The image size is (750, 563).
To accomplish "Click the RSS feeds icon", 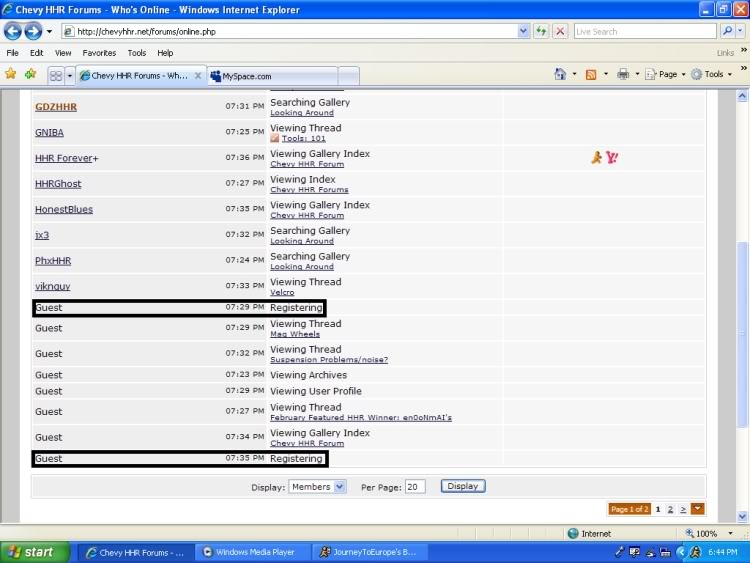I will (591, 75).
